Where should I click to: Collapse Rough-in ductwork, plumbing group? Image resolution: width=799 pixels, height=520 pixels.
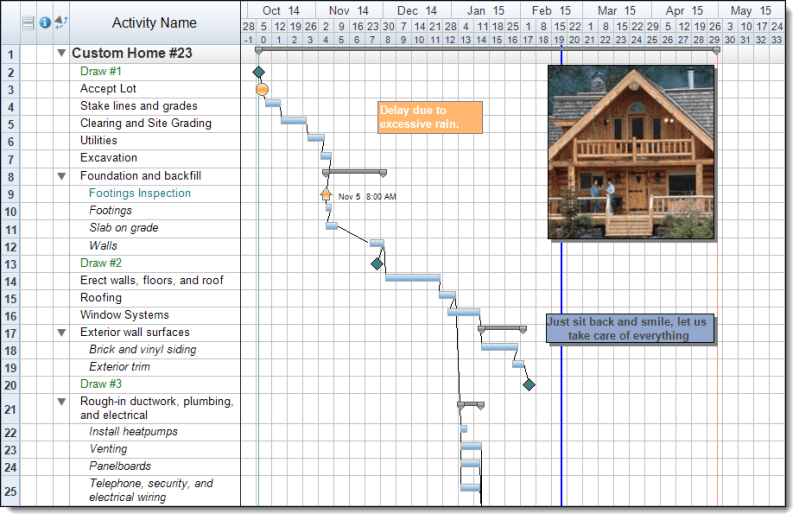tap(62, 402)
